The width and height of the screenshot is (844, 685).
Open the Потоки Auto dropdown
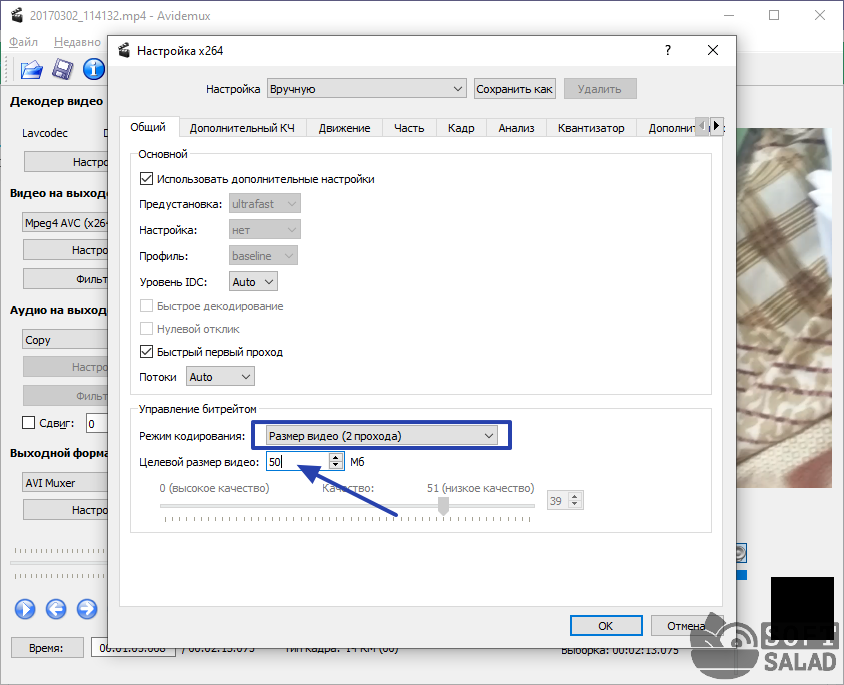click(220, 377)
